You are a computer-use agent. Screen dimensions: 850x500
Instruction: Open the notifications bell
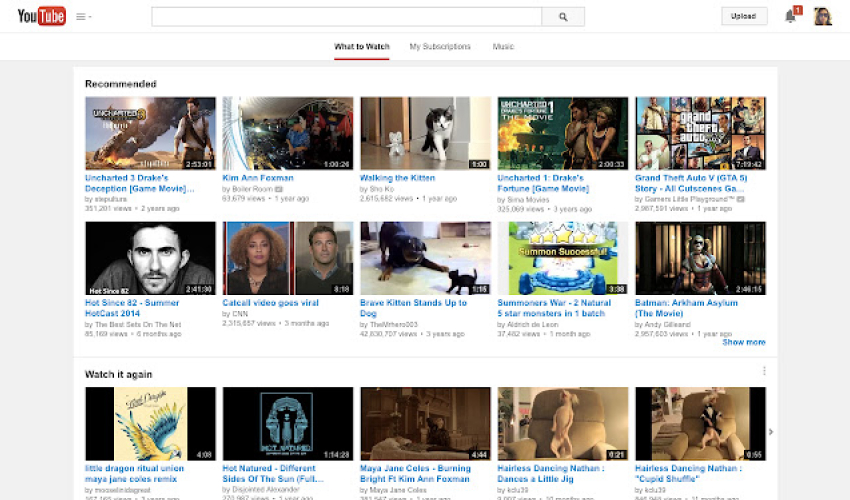pos(791,16)
